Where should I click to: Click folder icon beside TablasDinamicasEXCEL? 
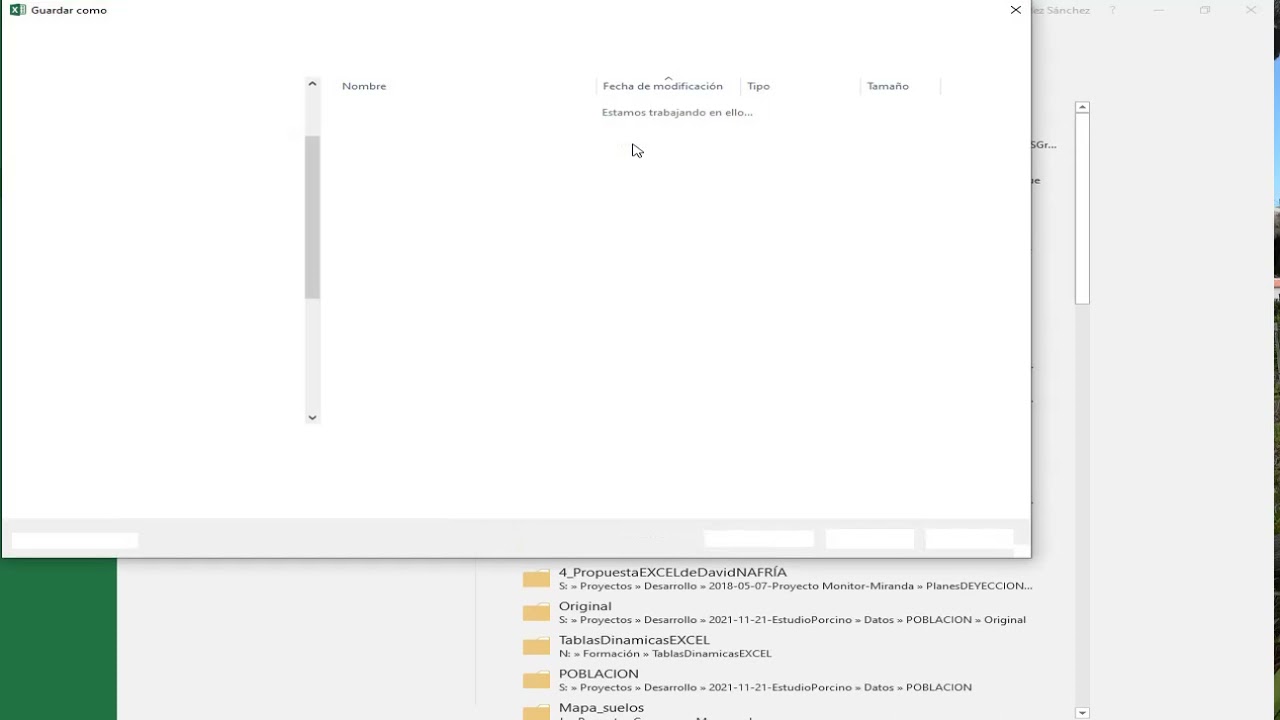click(x=537, y=646)
